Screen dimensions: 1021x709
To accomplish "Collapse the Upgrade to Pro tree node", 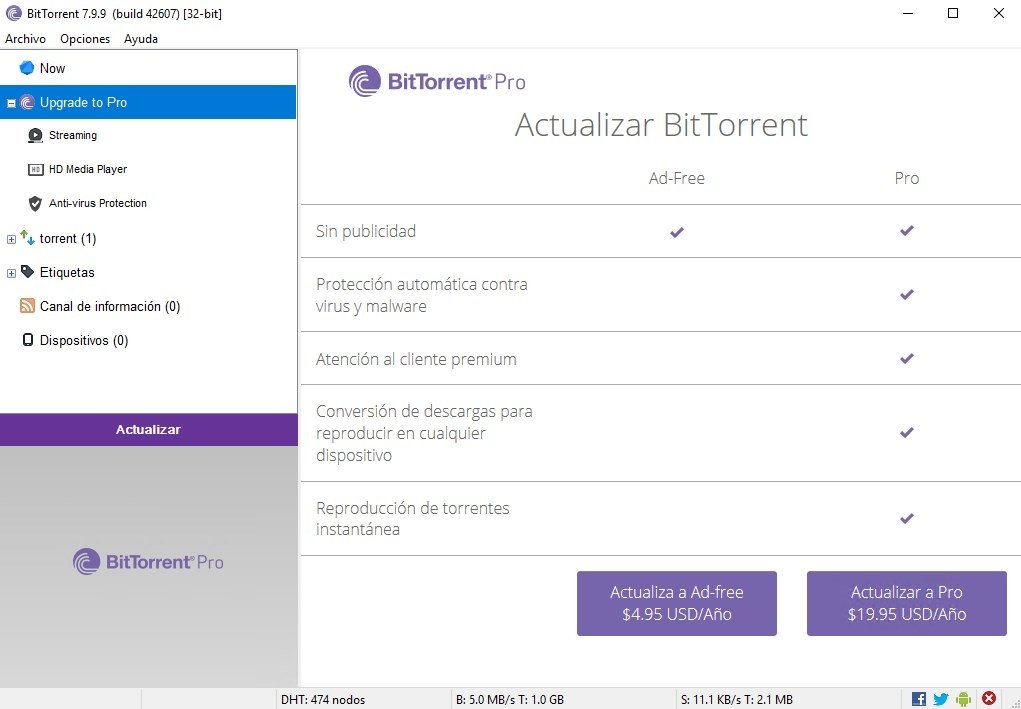I will pos(11,104).
